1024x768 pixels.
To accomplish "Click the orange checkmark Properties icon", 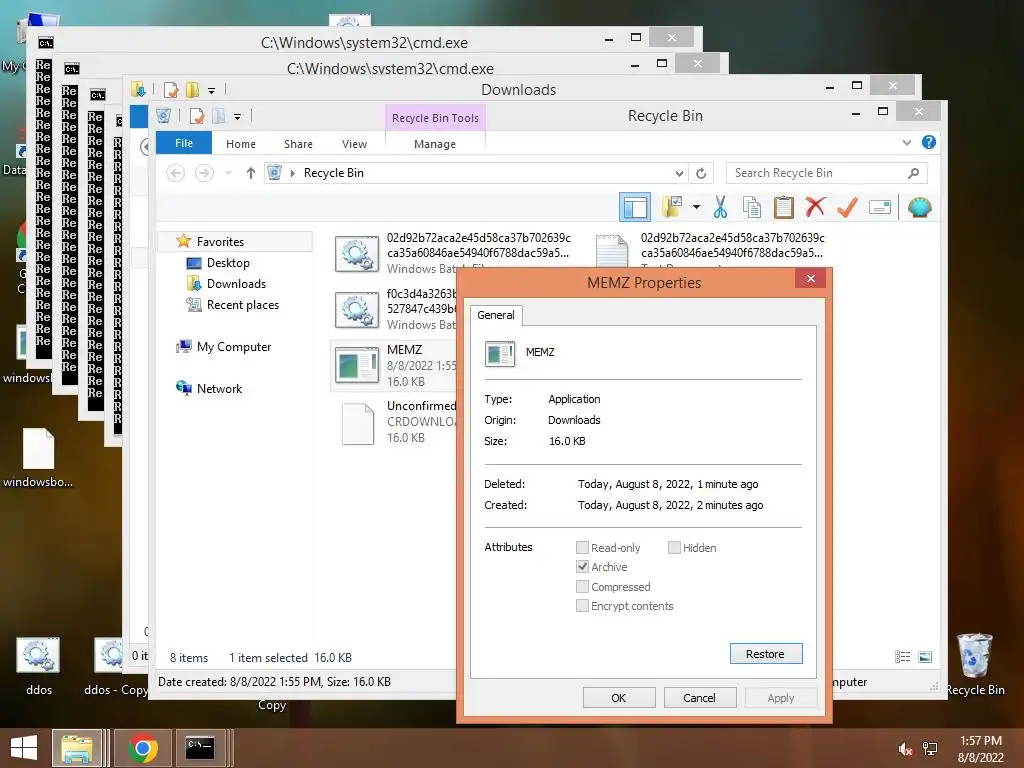I will (x=847, y=208).
